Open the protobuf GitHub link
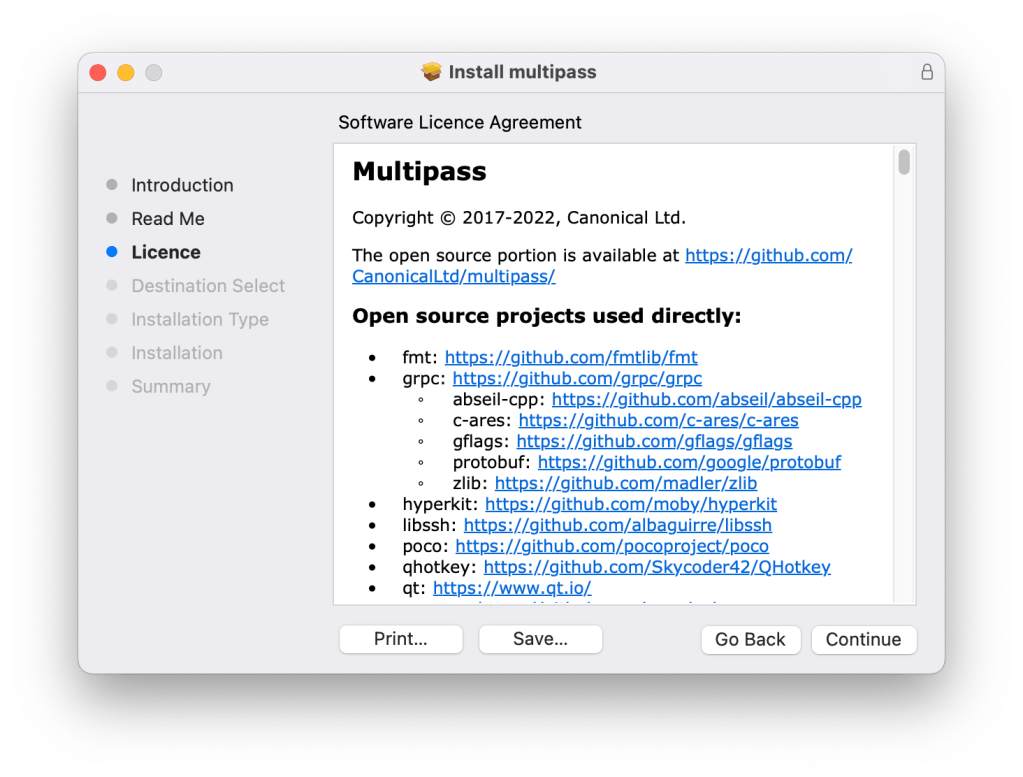1023x777 pixels. tap(689, 461)
